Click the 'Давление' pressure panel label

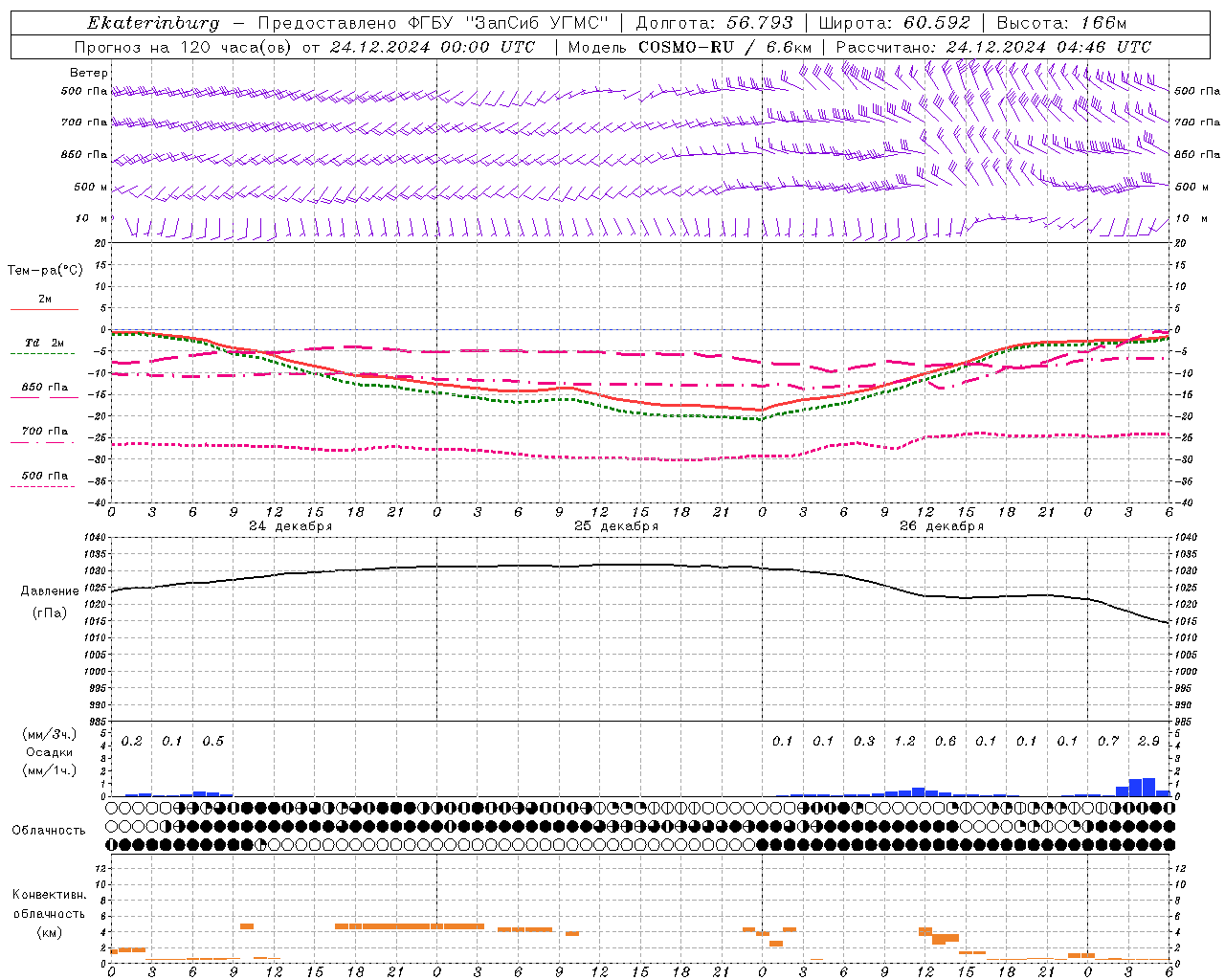50,591
